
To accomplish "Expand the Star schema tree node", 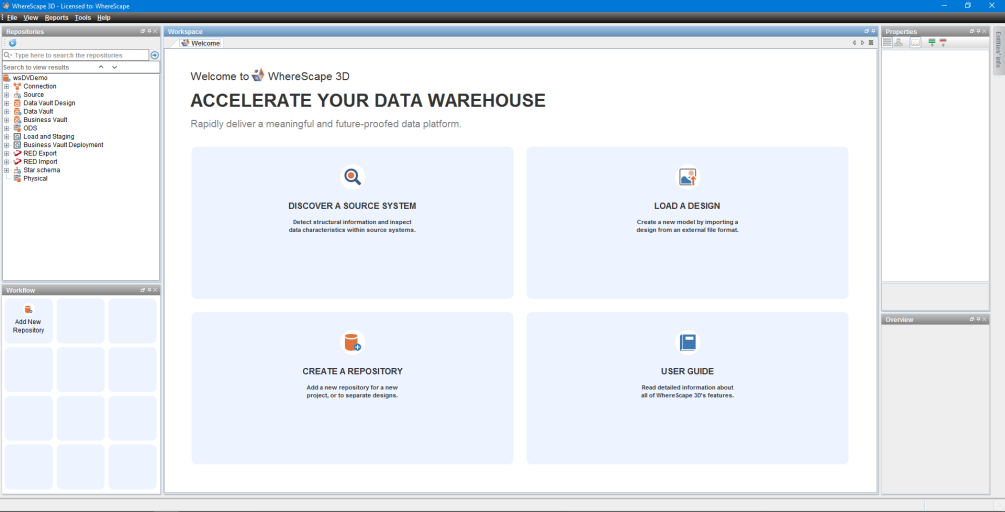I will (6, 170).
